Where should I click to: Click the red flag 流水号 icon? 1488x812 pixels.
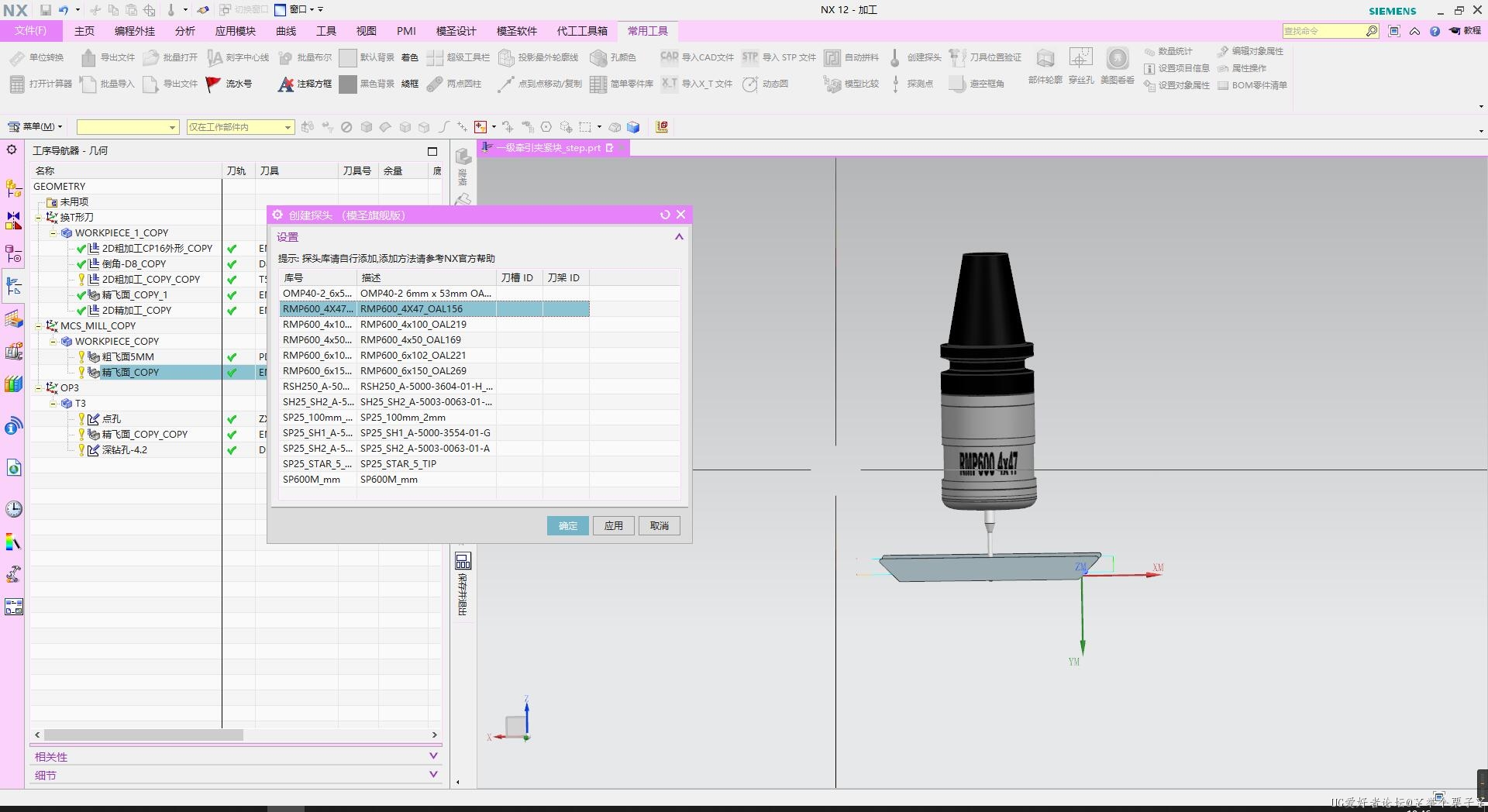(x=213, y=84)
